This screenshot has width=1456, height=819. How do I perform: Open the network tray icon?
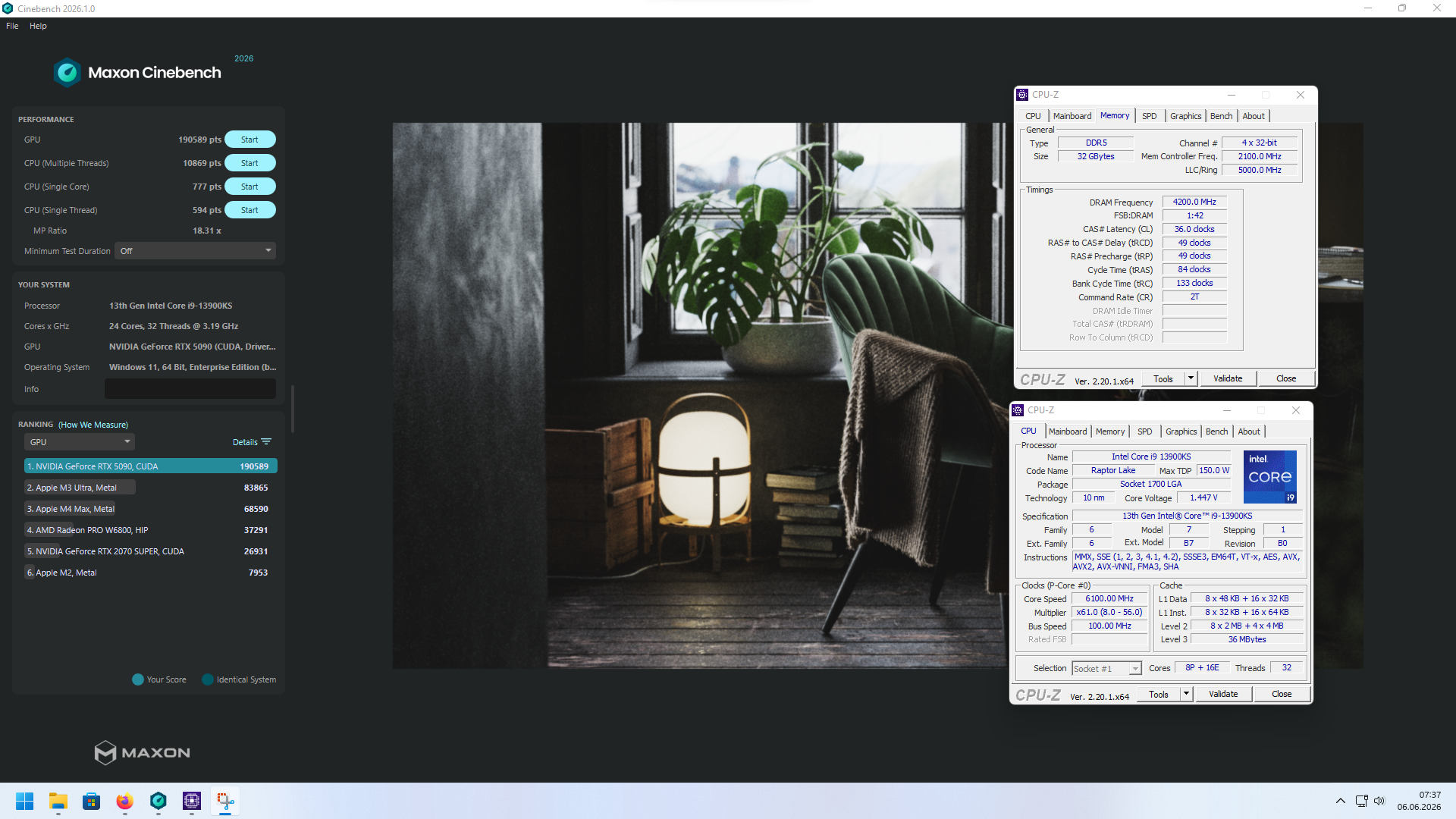click(x=1361, y=801)
